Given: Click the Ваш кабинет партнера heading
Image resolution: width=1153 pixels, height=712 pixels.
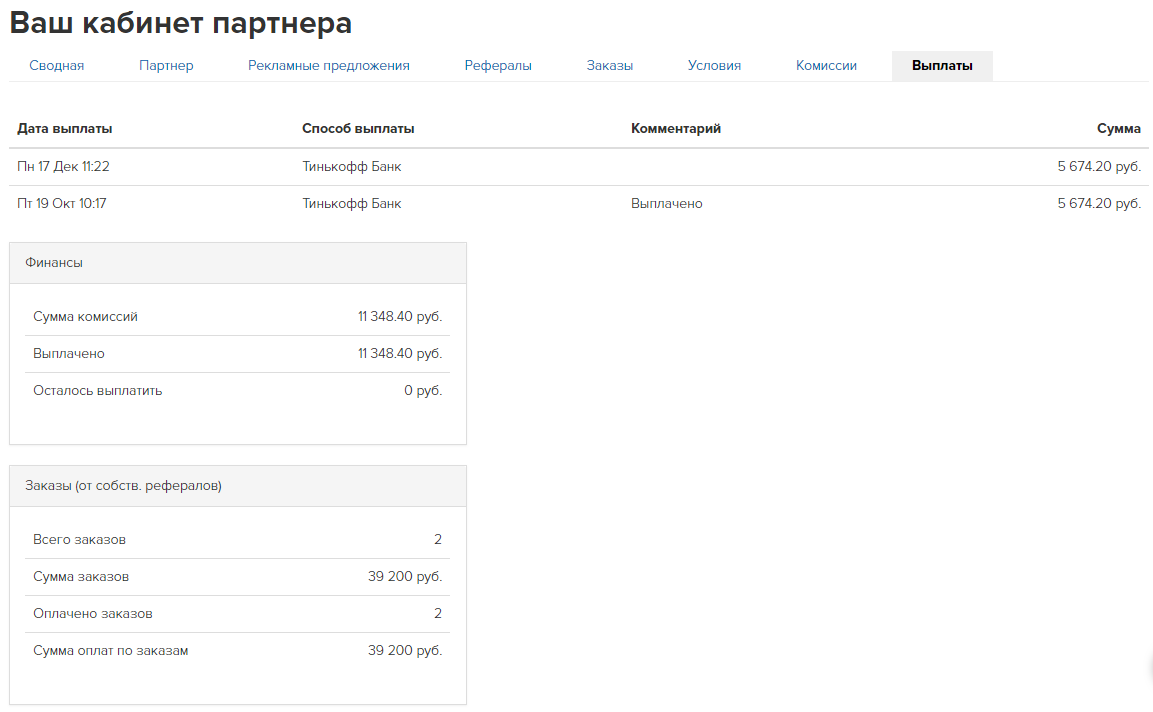Looking at the screenshot, I should (x=181, y=23).
